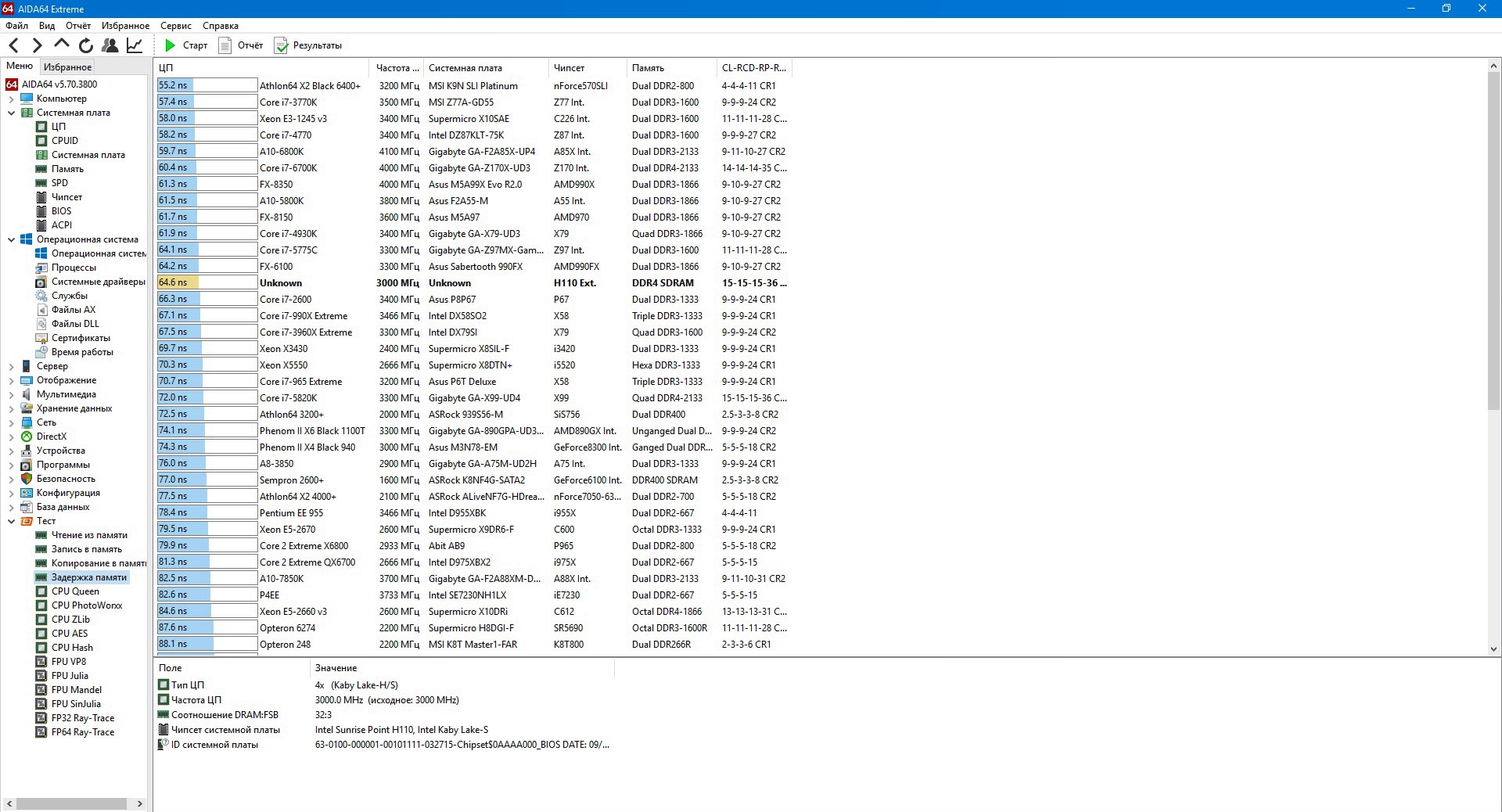Open the user/report wizard icon in toolbar
The height and width of the screenshot is (812, 1502).
110,45
